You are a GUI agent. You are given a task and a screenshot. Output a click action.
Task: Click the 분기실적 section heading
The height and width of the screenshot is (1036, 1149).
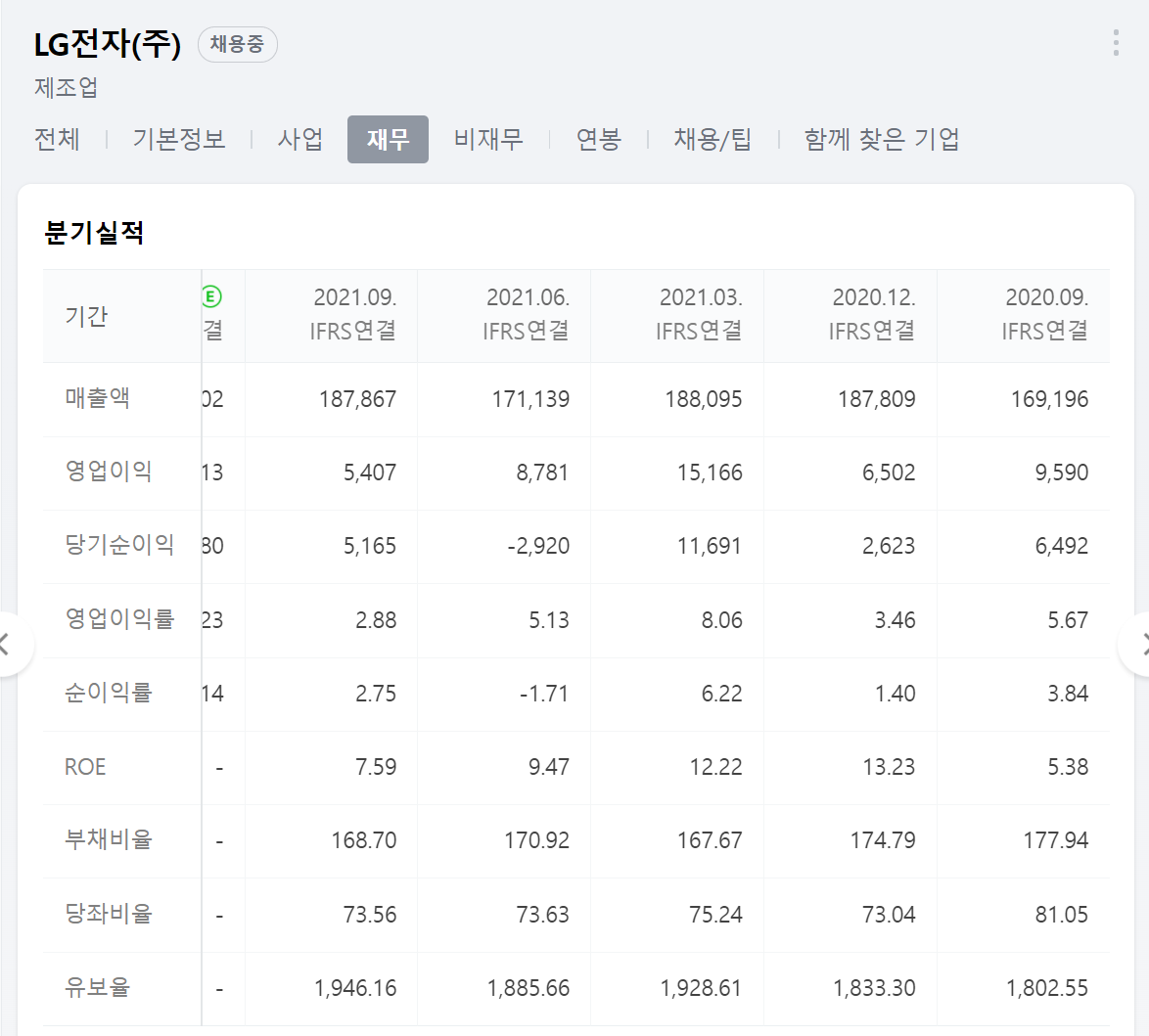point(95,232)
